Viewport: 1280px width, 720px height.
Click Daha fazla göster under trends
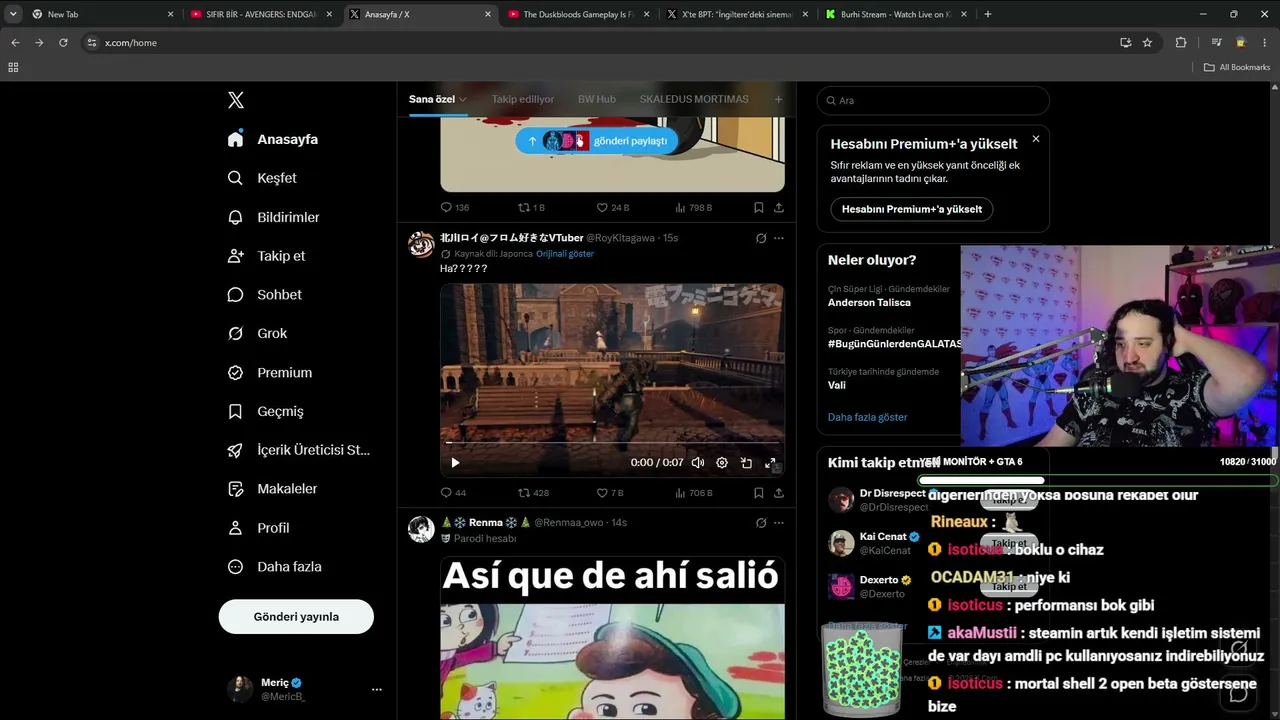coord(867,417)
